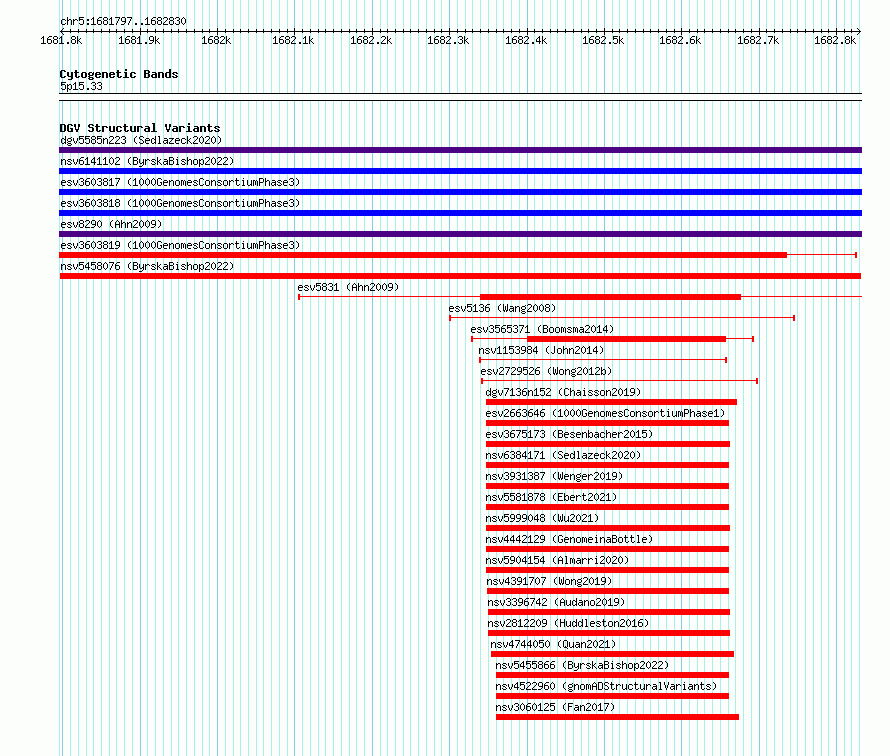This screenshot has height=756, width=890.
Task: Open nsv5904154 (Almarri2020) label
Action: point(557,560)
